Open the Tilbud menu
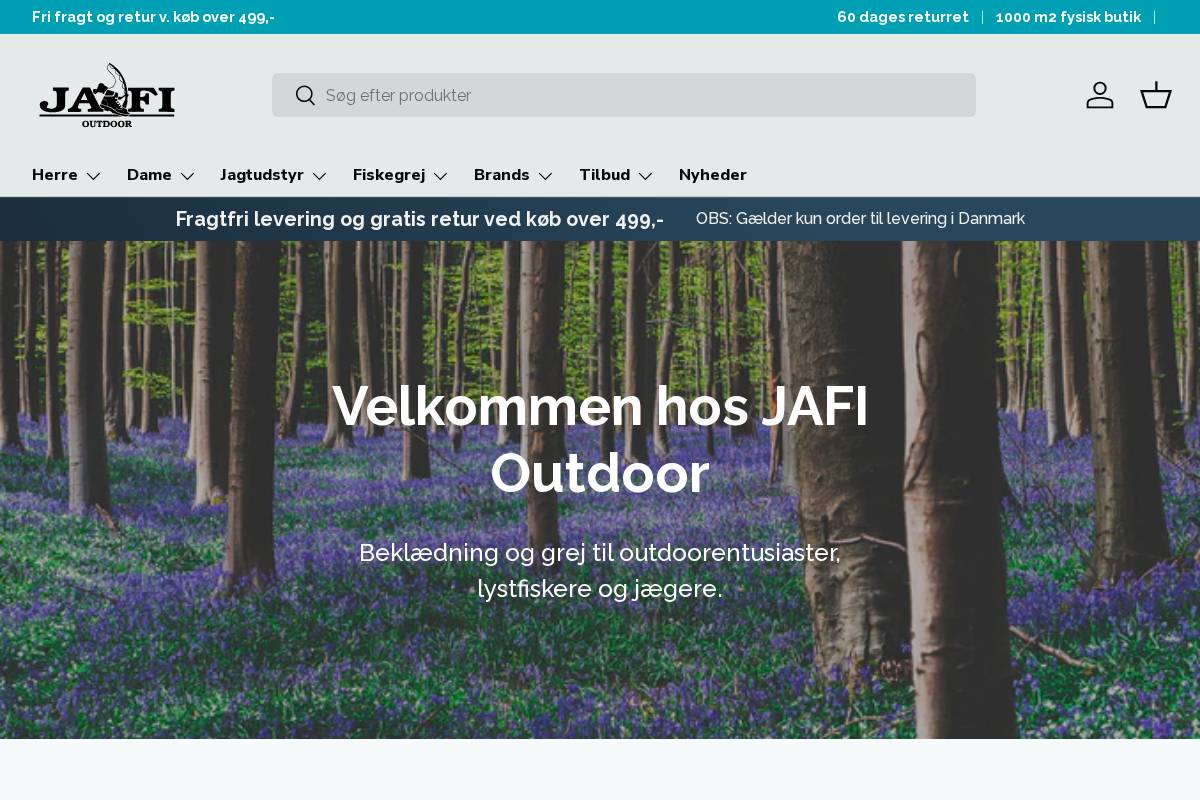Image resolution: width=1200 pixels, height=800 pixels. coord(617,175)
